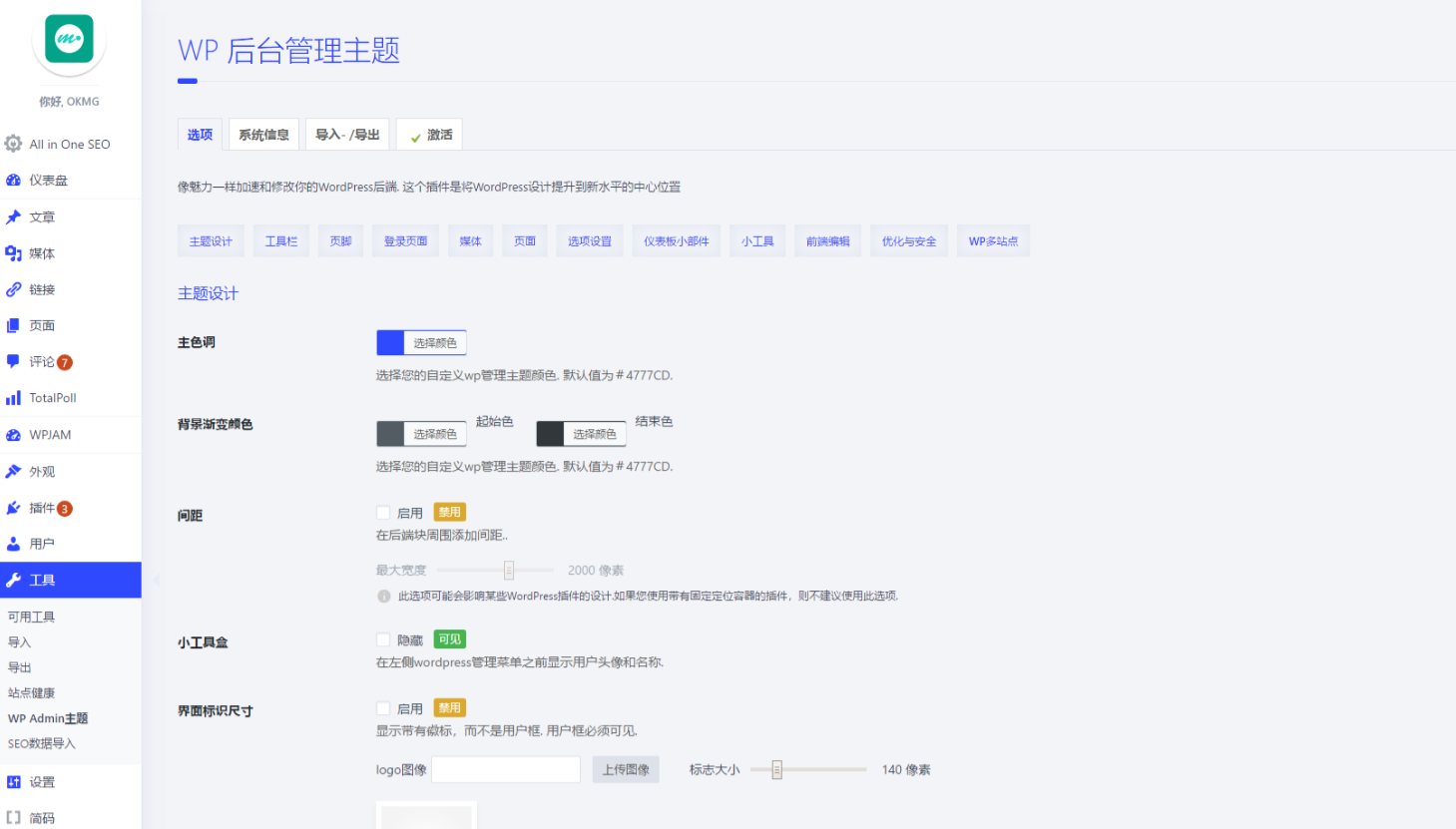Click the 链接 links sidebar icon
The image size is (1456, 829).
click(x=14, y=288)
